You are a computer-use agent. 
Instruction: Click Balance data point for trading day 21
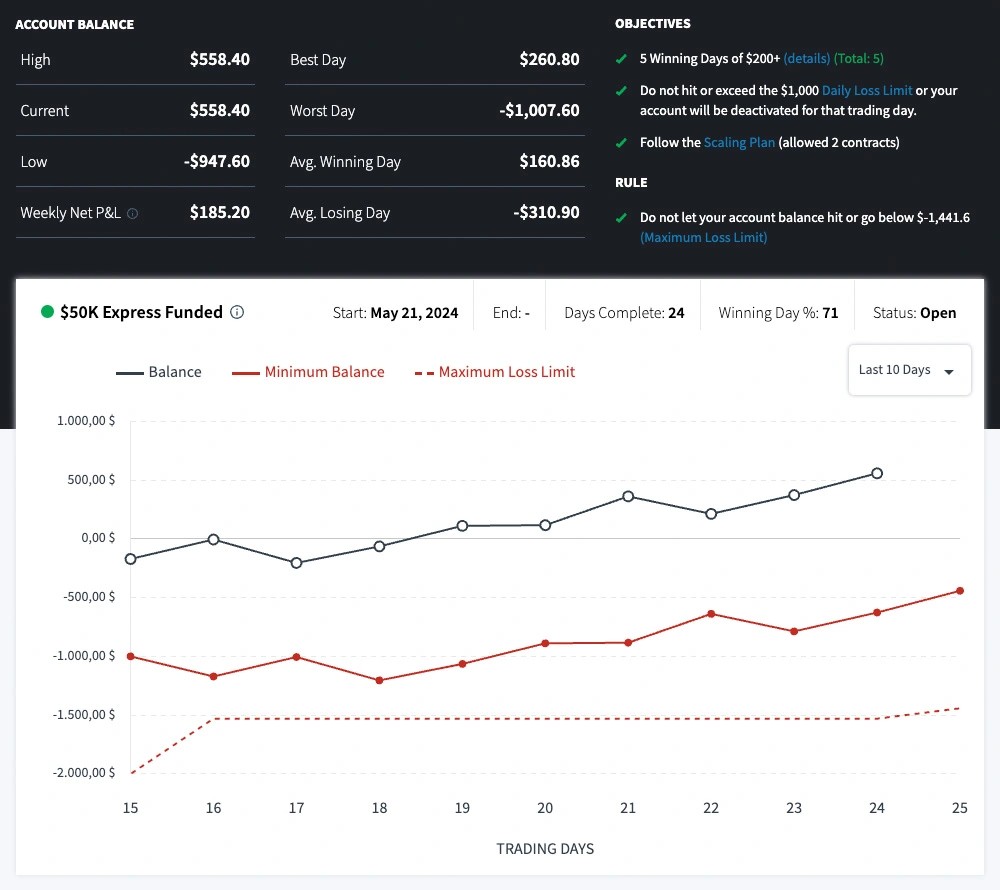(628, 496)
